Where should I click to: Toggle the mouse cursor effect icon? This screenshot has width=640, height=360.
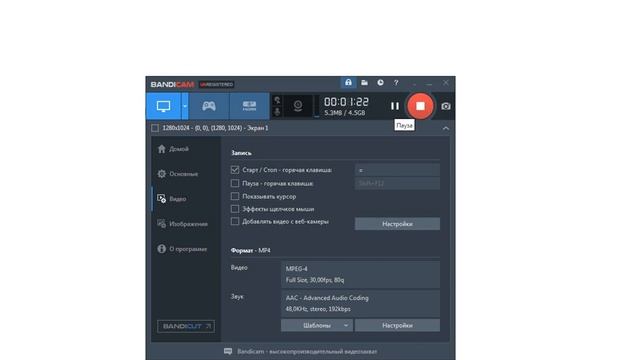click(x=277, y=100)
